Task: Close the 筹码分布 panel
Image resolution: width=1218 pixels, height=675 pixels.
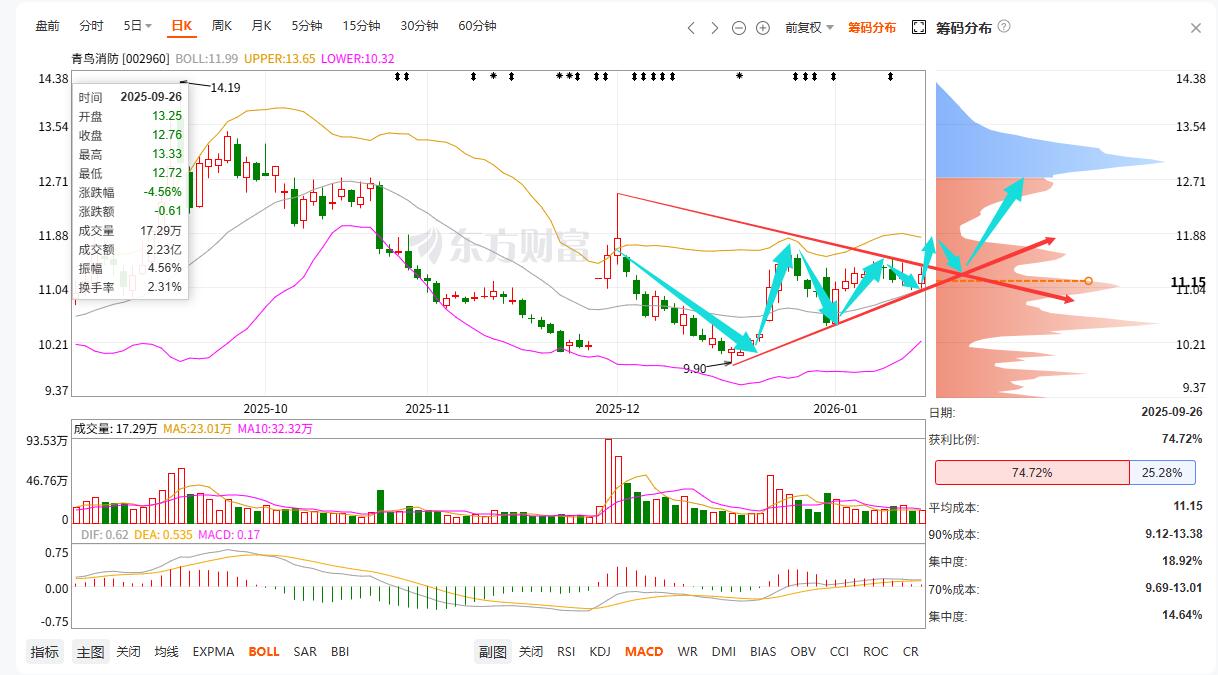Action: coord(1196,28)
